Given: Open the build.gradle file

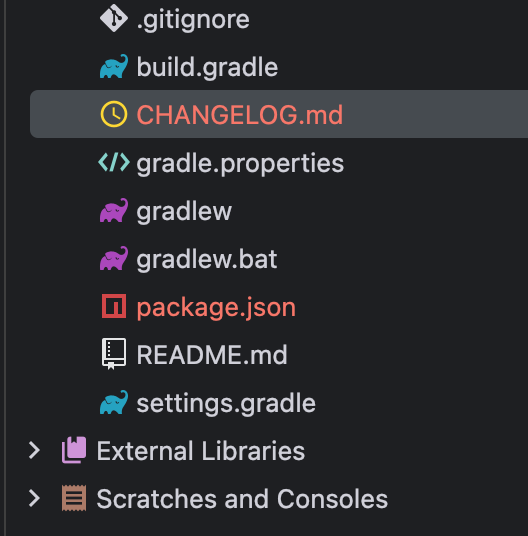Looking at the screenshot, I should click(x=207, y=67).
